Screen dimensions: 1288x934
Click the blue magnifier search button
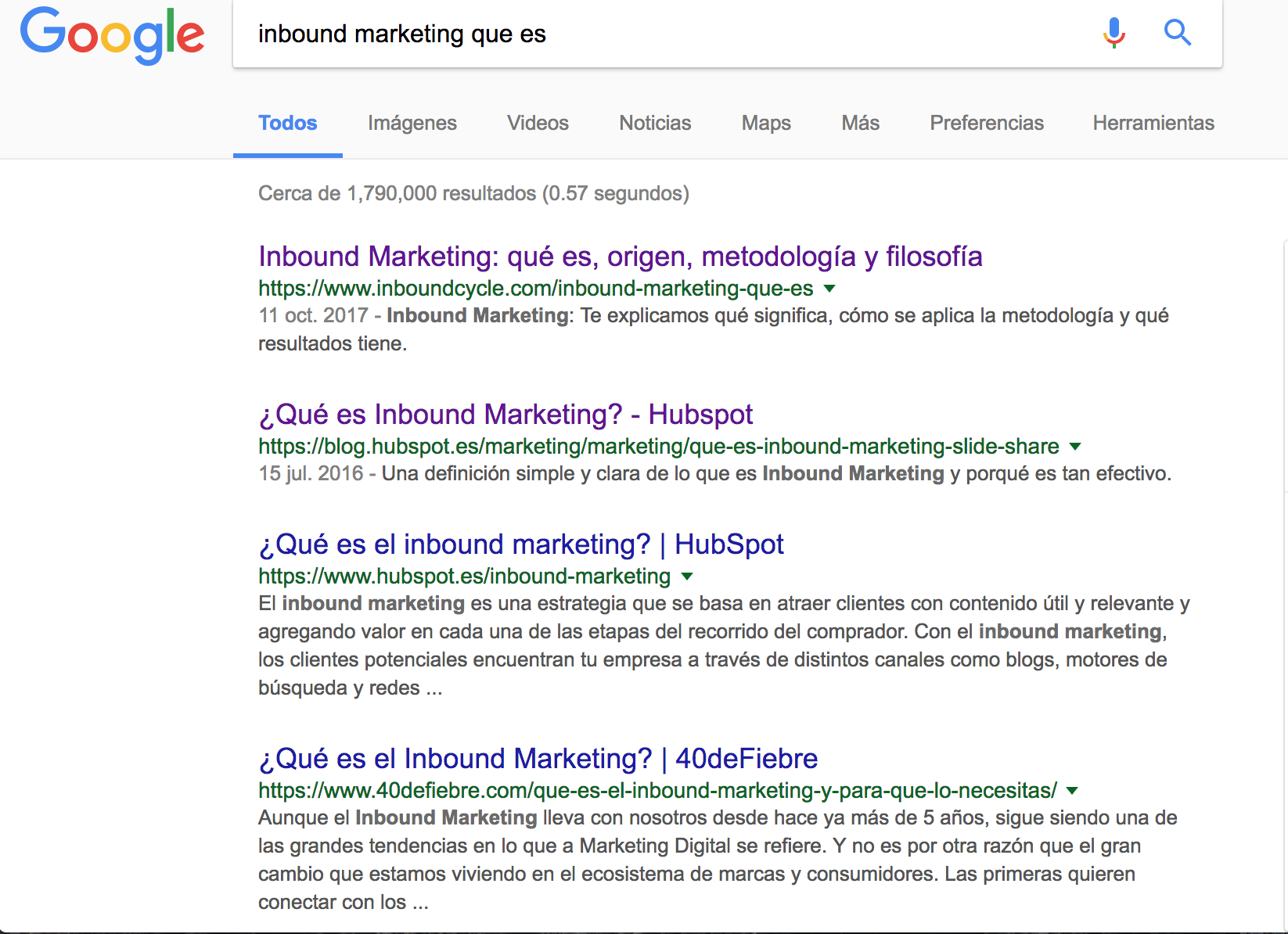[x=1177, y=33]
